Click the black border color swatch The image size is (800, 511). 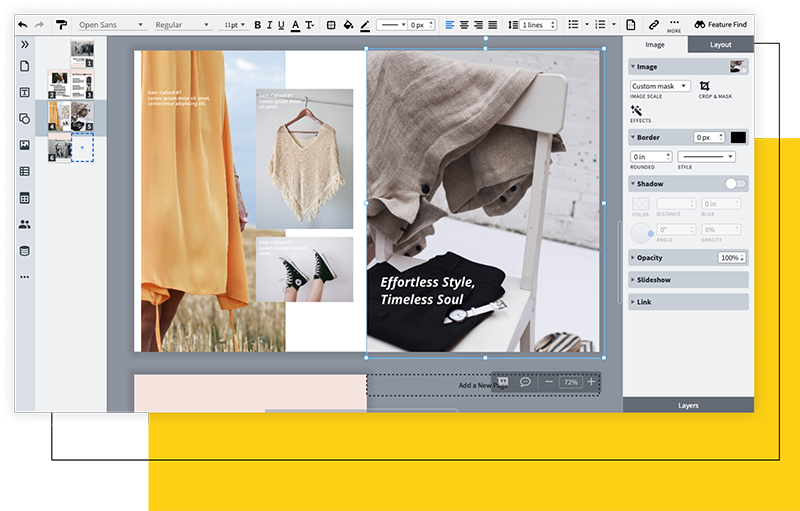click(738, 137)
